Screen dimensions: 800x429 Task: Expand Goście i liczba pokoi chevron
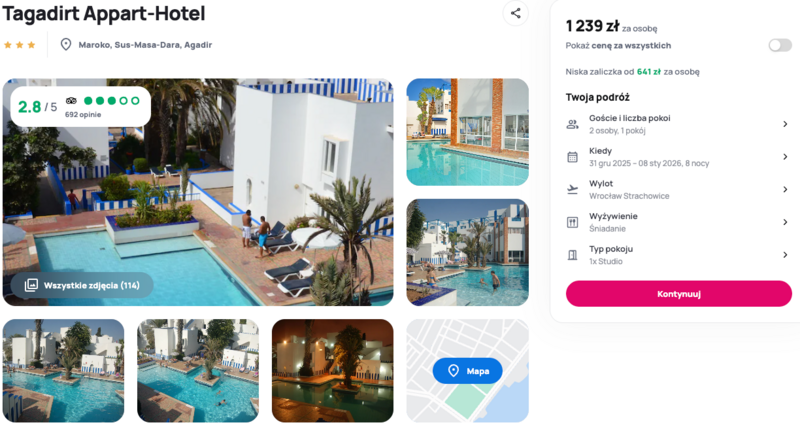[x=785, y=124]
